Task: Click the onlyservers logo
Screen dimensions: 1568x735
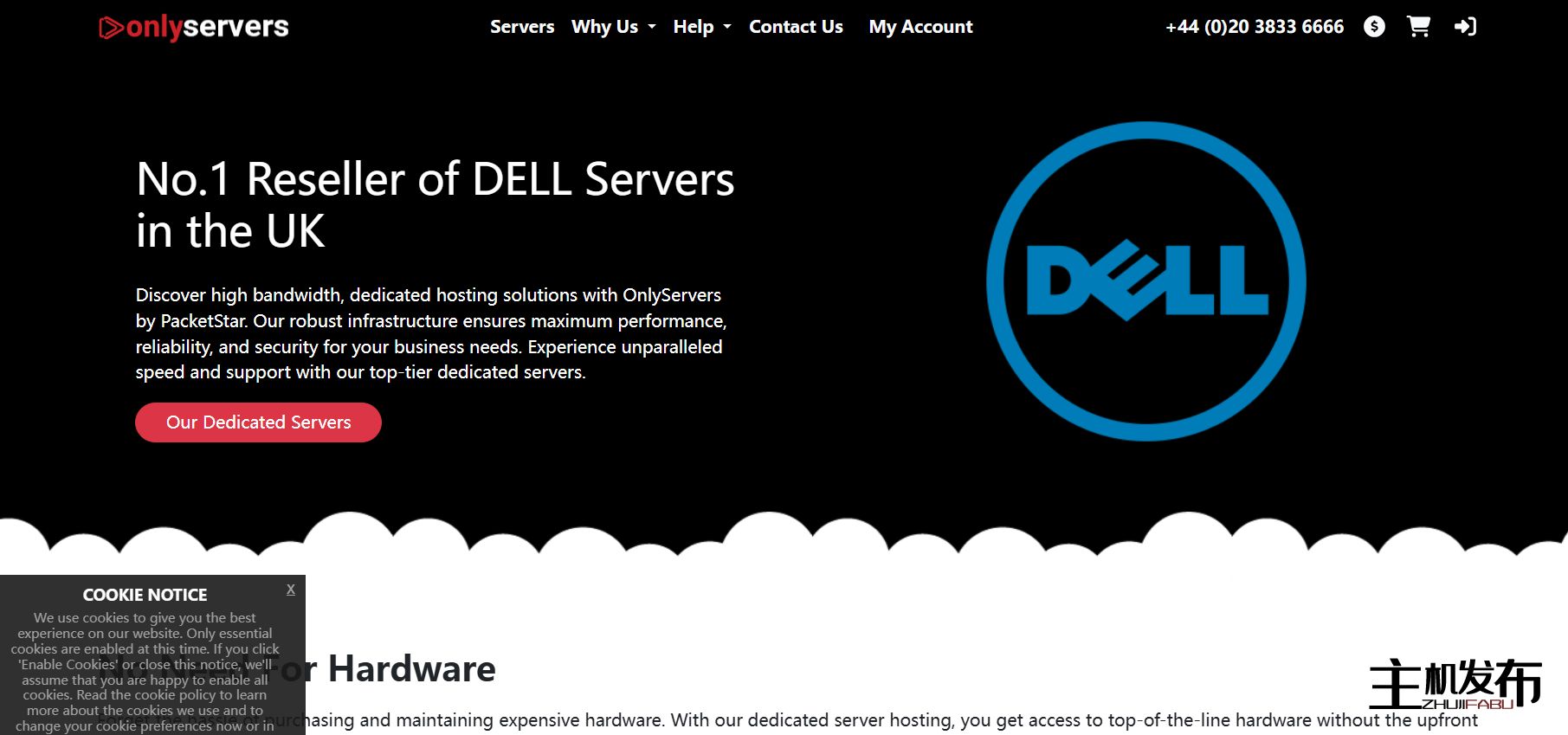Action: [194, 27]
